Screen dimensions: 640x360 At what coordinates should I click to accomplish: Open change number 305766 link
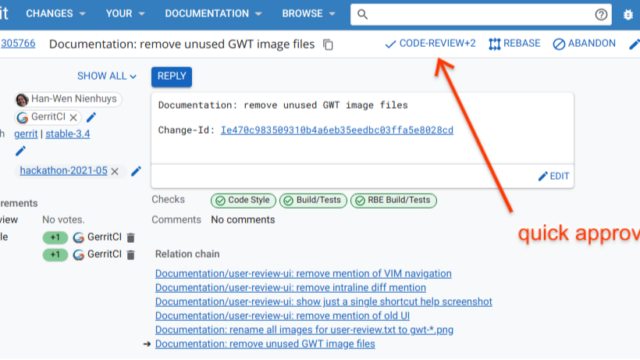coord(18,44)
